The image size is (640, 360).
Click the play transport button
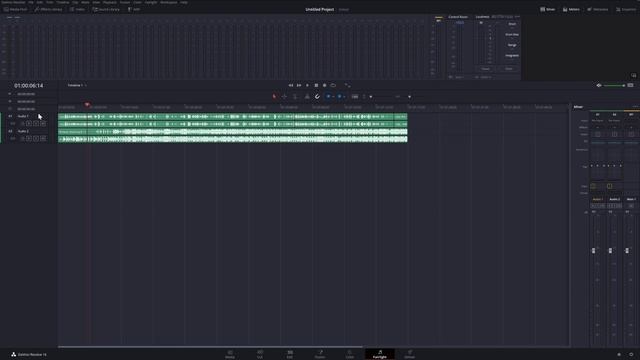(307, 85)
